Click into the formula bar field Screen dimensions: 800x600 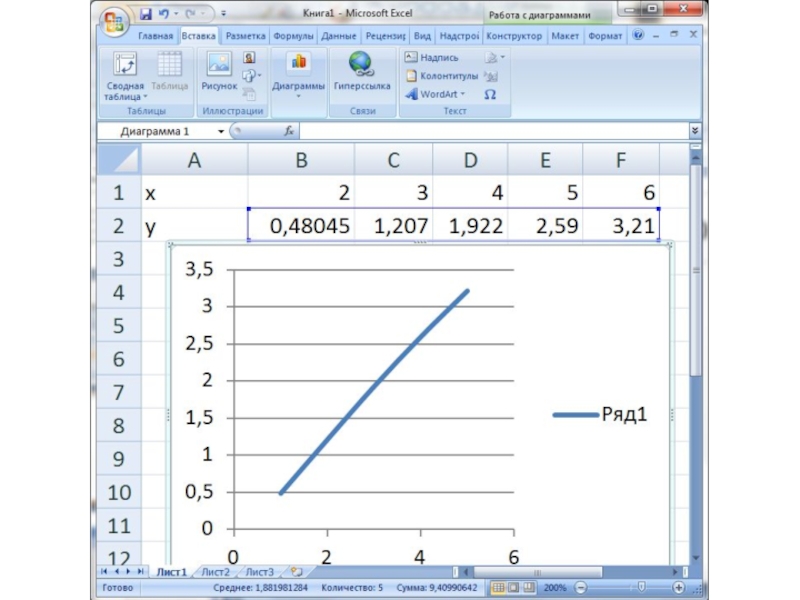pos(494,132)
